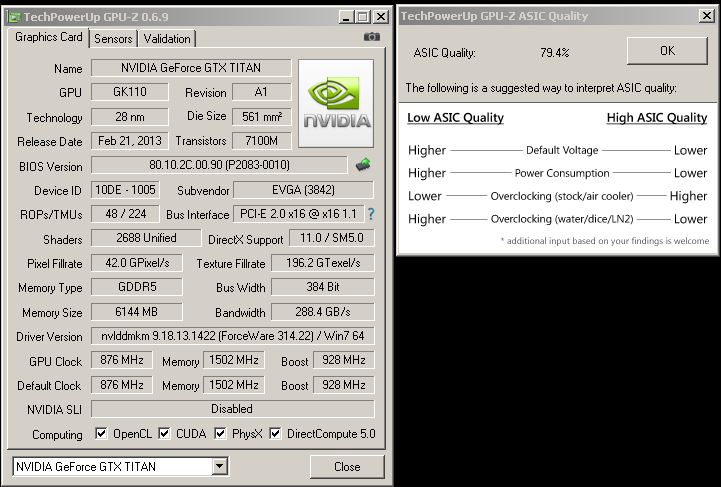The height and width of the screenshot is (487, 721).
Task: Switch to the Sensors tab
Action: tap(113, 39)
